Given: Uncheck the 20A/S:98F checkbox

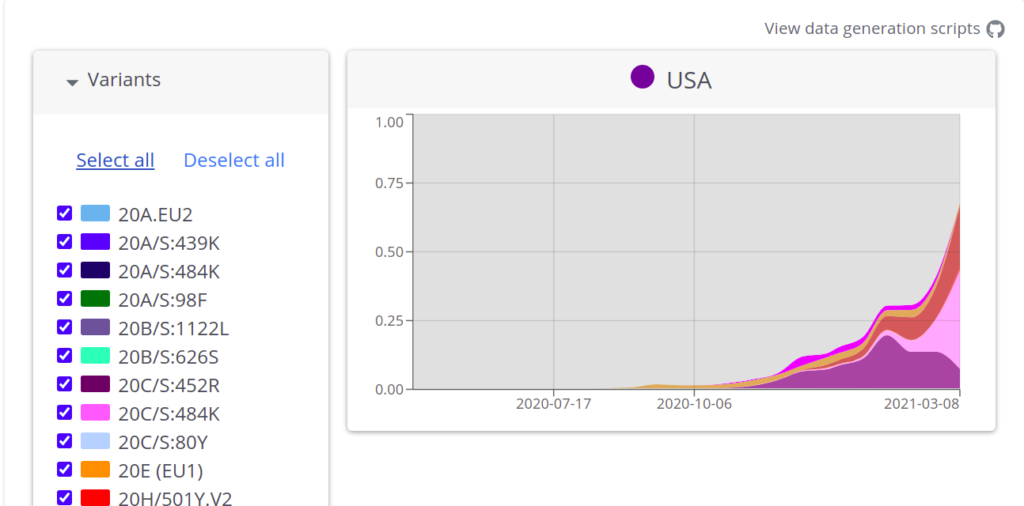Looking at the screenshot, I should (x=65, y=298).
